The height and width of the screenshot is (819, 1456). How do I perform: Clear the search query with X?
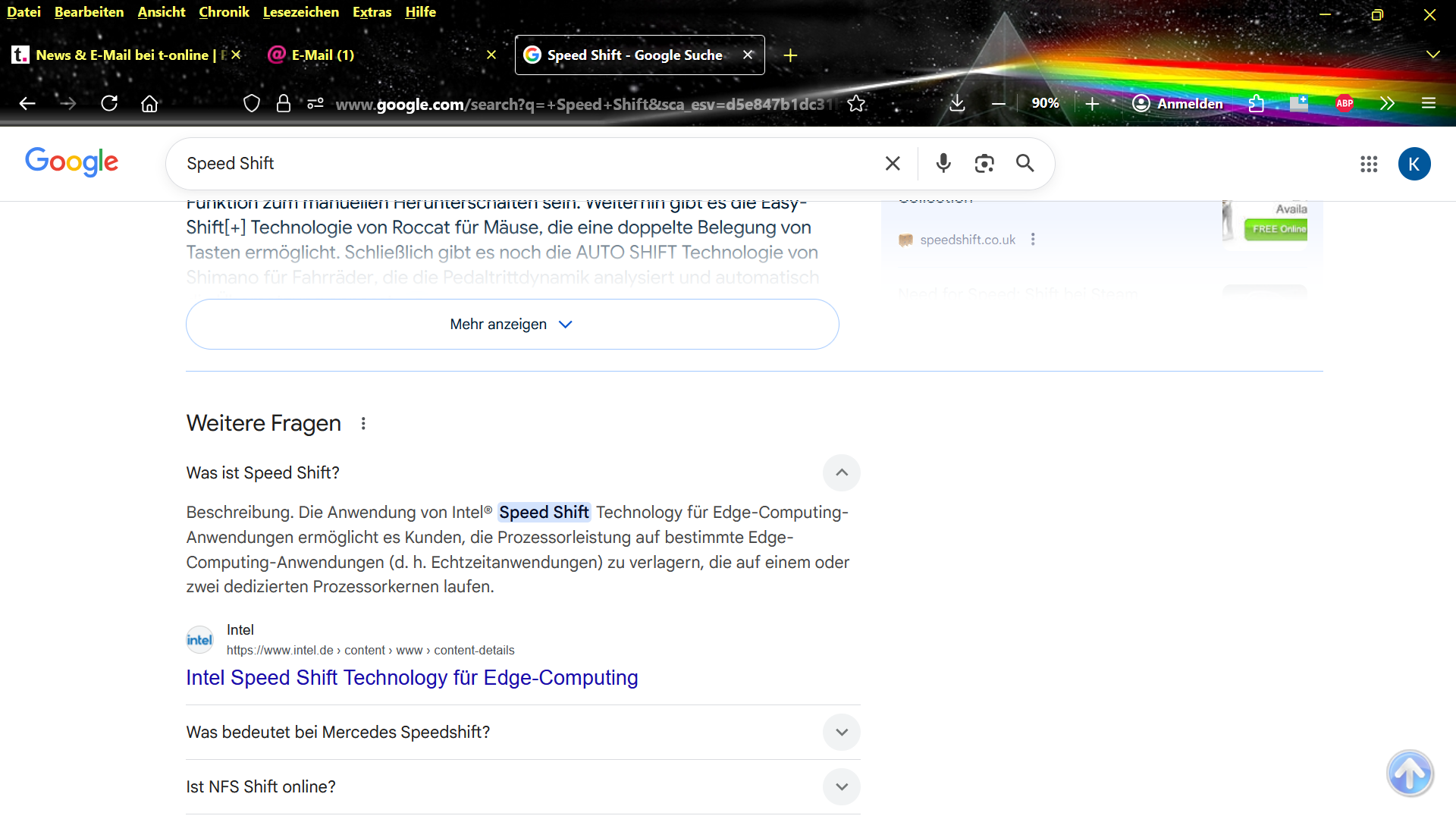point(893,164)
